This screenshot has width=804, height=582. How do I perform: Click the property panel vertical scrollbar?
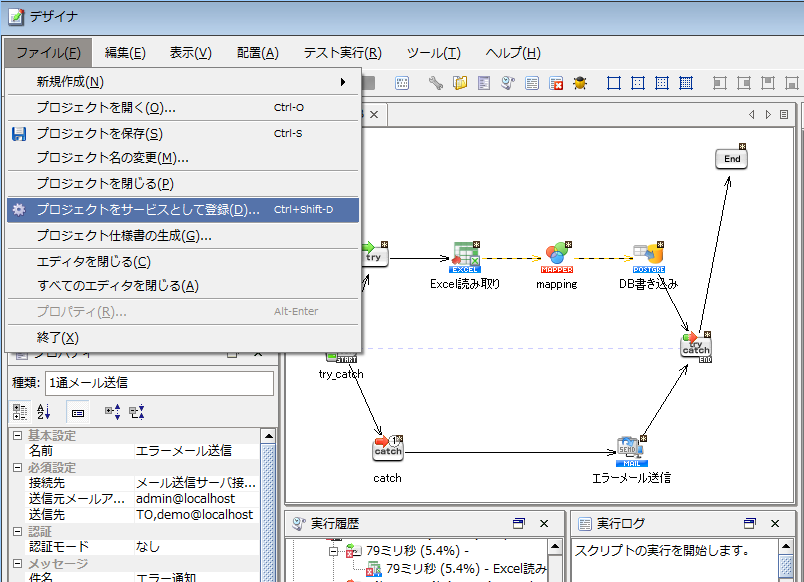pos(268,500)
